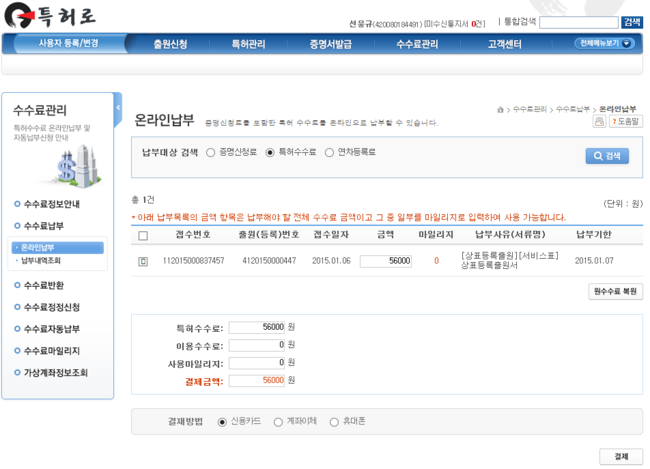Click the 통합검색 input field
The height and width of the screenshot is (469, 650).
point(578,22)
